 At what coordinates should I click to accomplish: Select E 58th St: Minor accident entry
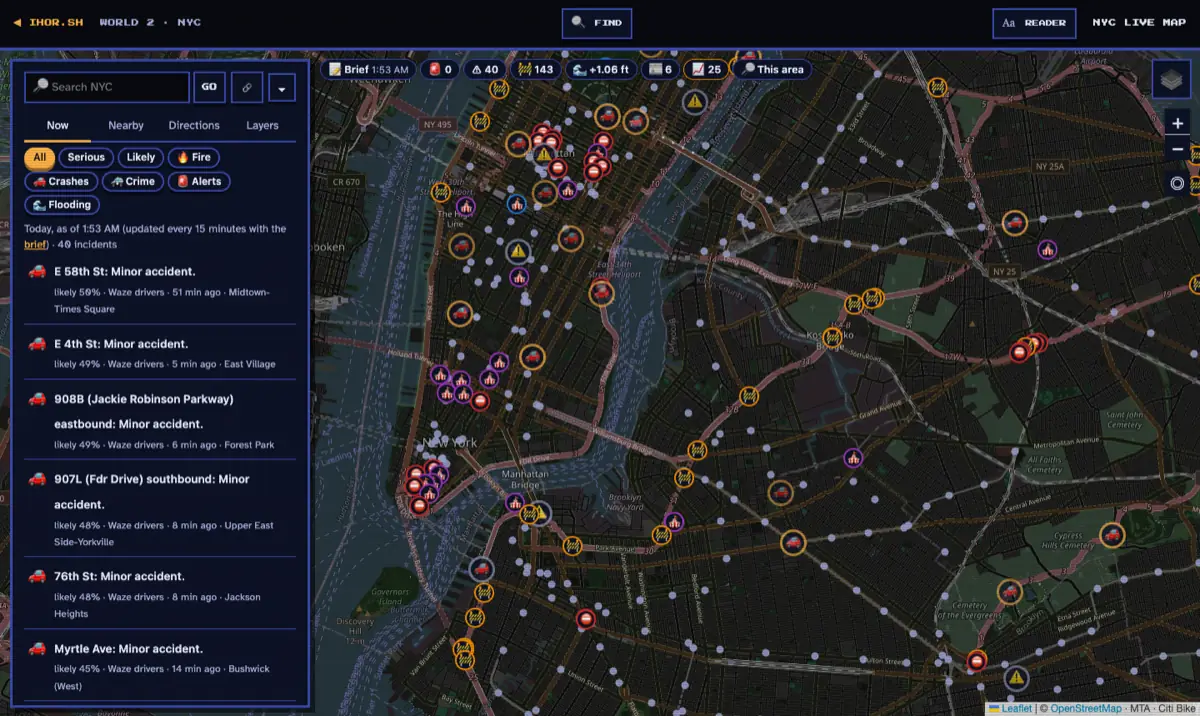pos(160,289)
